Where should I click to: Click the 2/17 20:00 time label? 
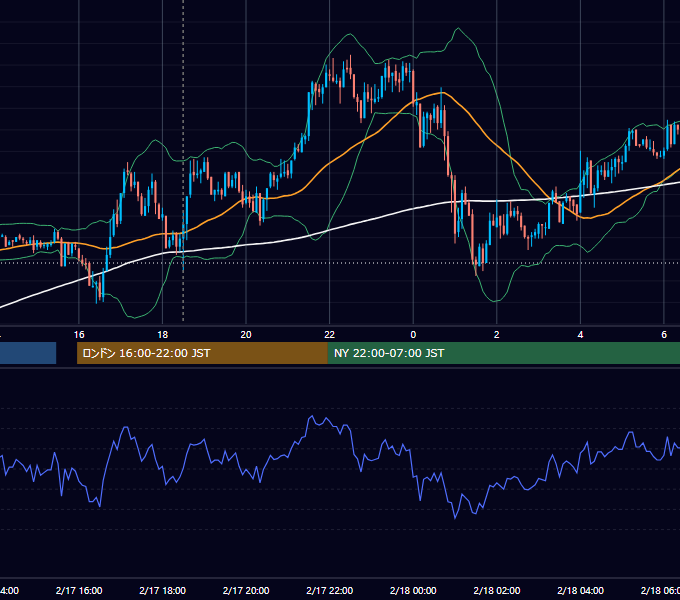(x=246, y=590)
